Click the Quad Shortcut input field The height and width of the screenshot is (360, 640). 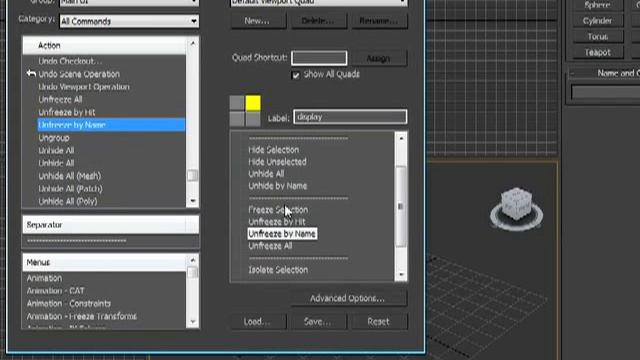coord(319,58)
